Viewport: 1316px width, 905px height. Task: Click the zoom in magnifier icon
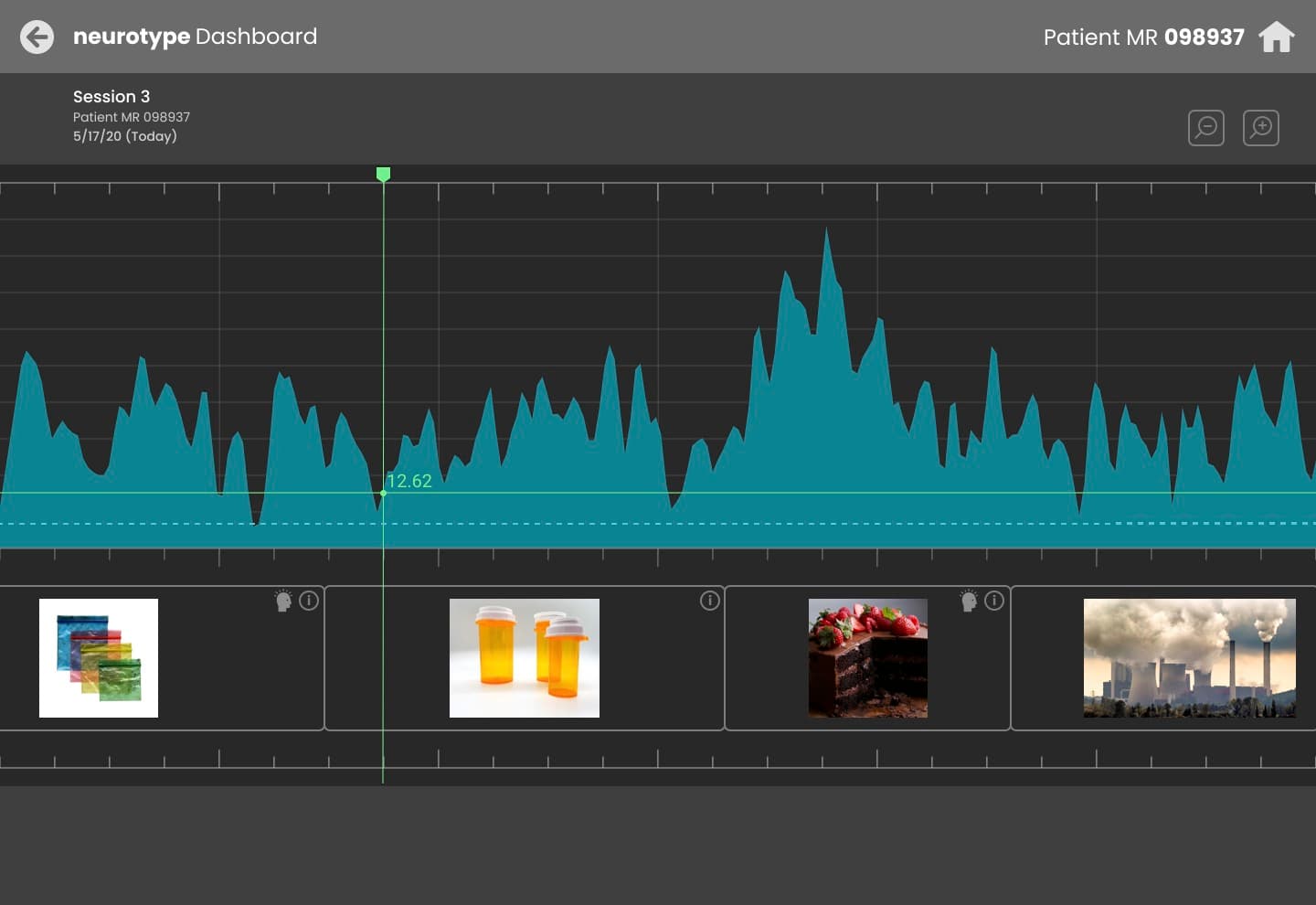coord(1261,128)
